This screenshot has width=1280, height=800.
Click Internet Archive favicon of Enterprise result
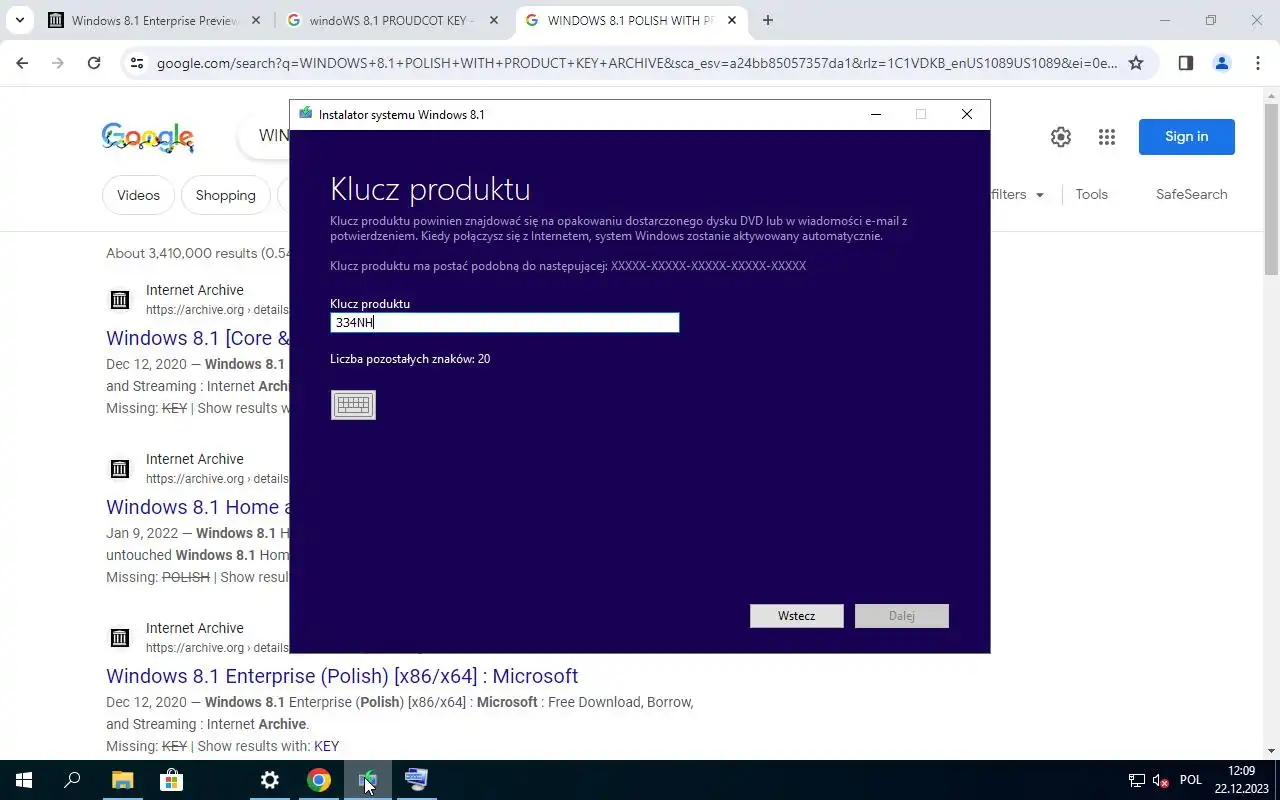(x=120, y=637)
